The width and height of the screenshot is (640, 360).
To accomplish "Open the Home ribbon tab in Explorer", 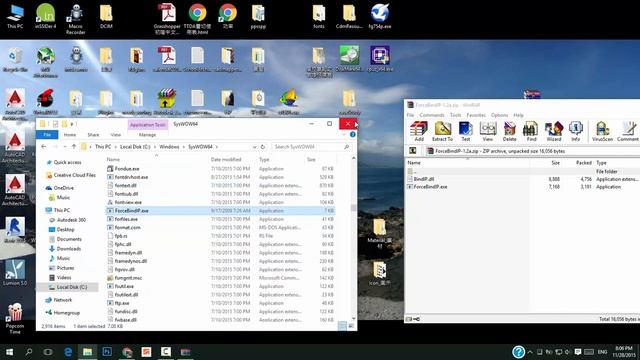I will [x=70, y=135].
